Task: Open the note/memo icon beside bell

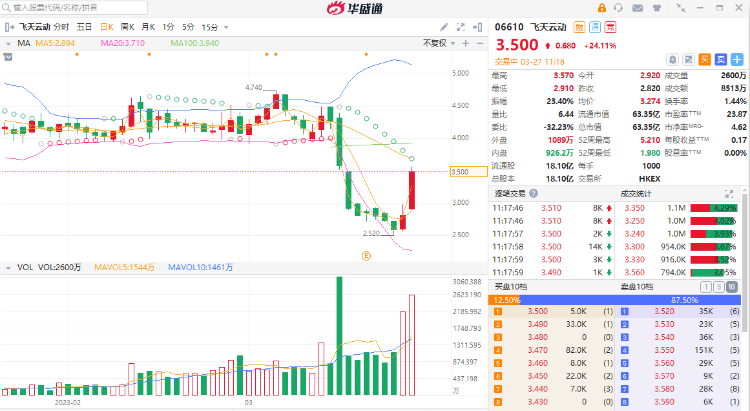Action: [x=688, y=59]
